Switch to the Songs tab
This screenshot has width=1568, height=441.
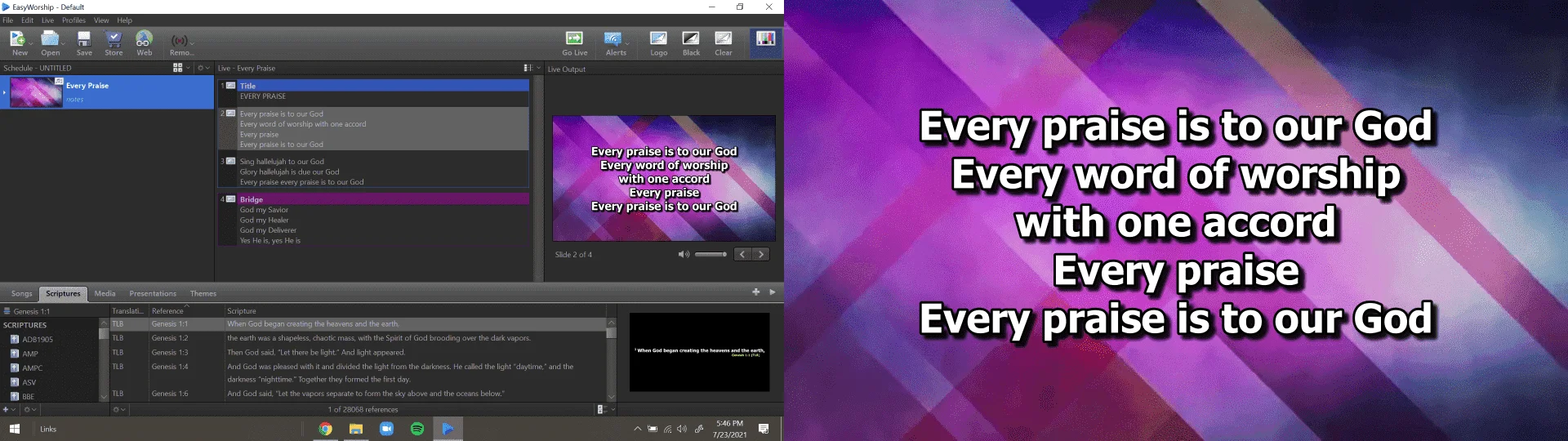pos(22,293)
